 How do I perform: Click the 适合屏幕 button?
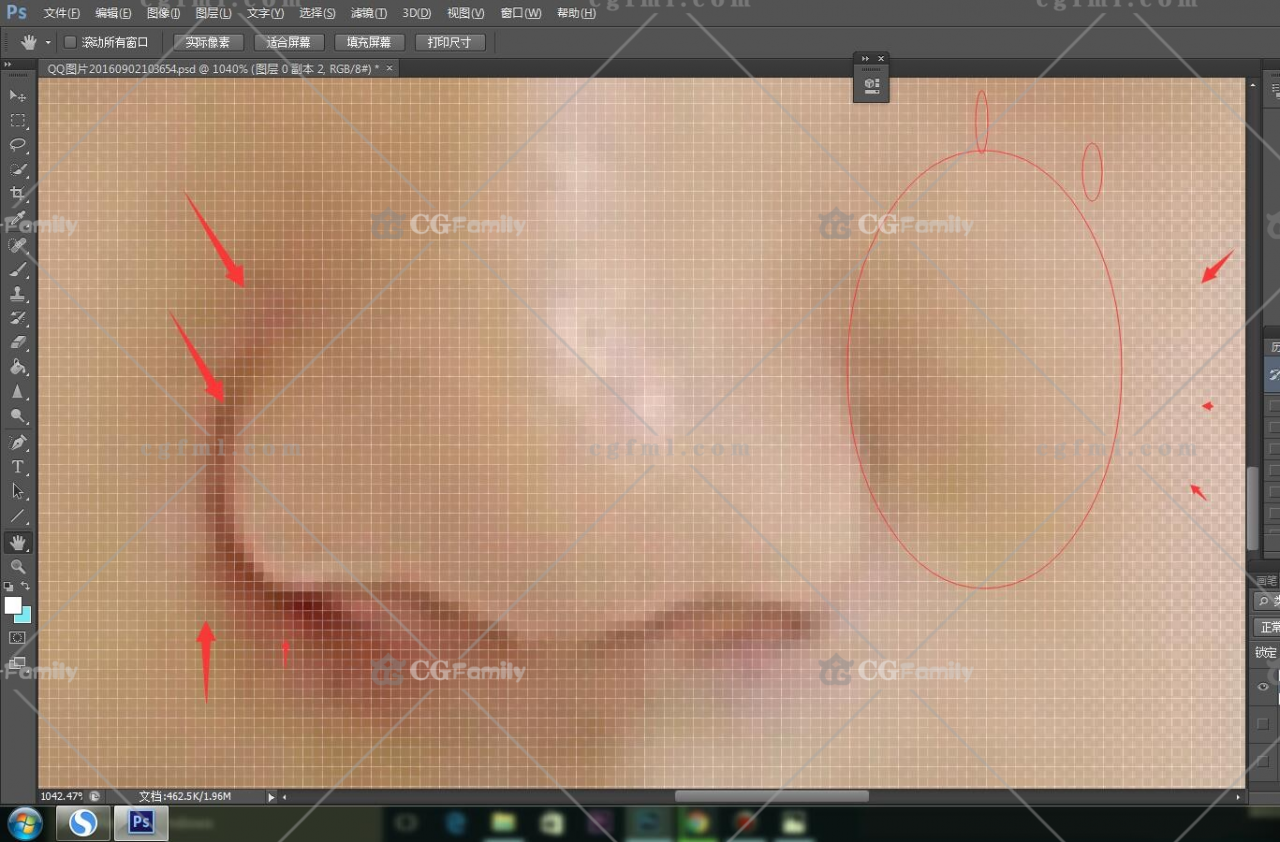288,42
